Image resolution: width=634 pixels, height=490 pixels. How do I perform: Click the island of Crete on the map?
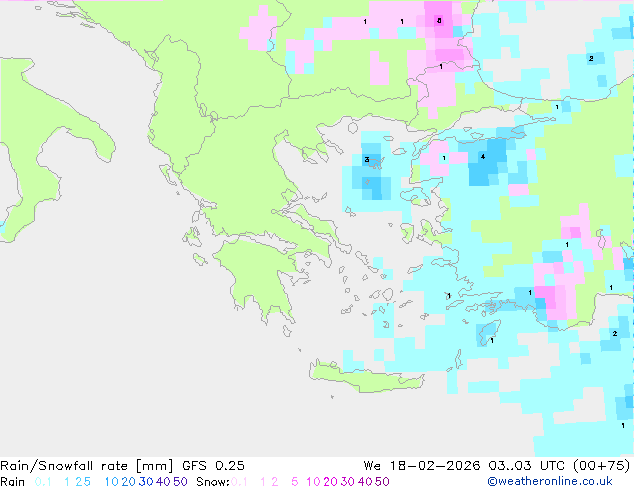coord(366,376)
